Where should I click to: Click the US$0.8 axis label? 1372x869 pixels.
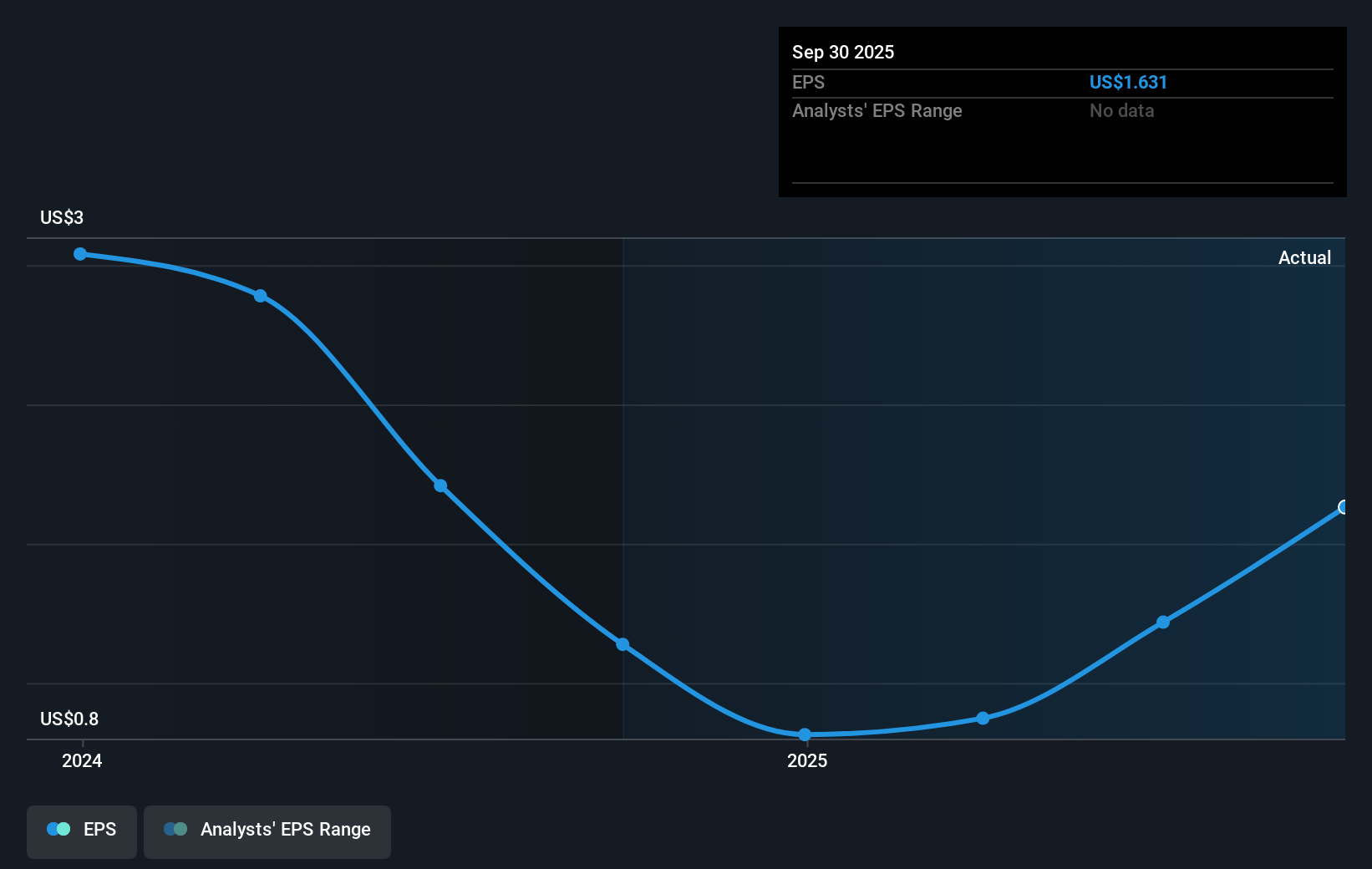pos(69,719)
